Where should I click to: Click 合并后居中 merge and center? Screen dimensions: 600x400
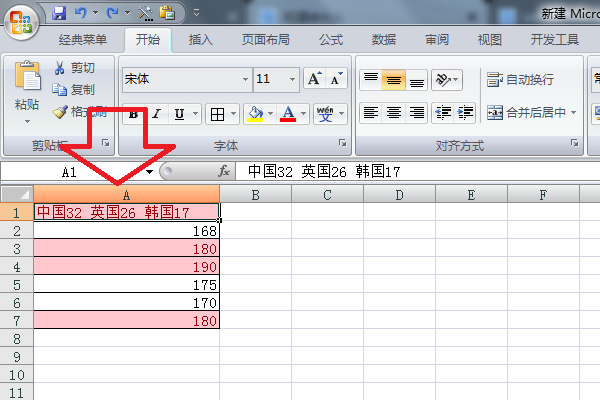(x=526, y=113)
